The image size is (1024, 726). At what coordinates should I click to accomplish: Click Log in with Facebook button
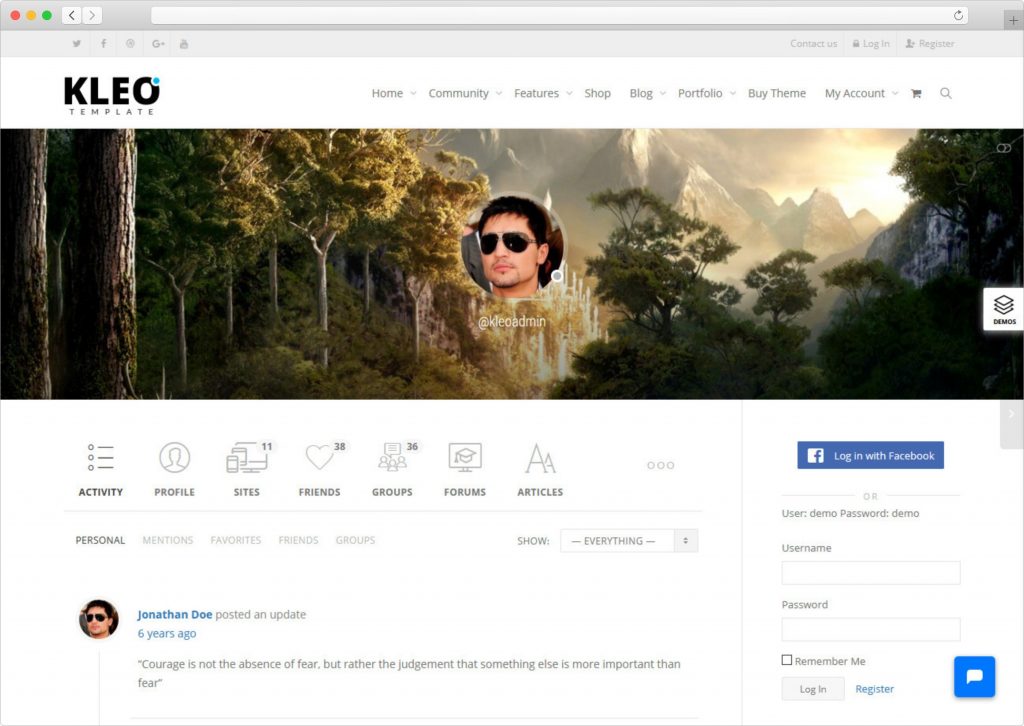[x=870, y=456]
